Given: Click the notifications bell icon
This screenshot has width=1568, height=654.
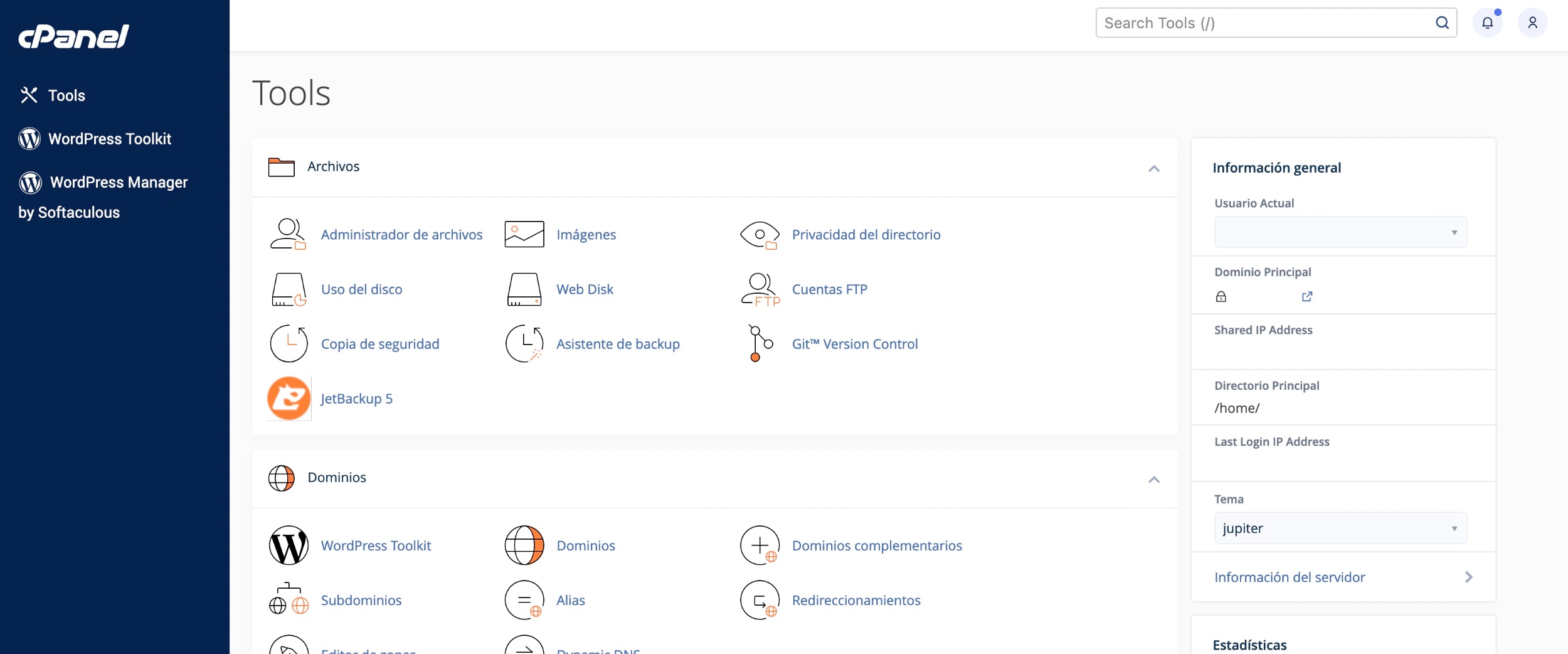Looking at the screenshot, I should [1487, 23].
